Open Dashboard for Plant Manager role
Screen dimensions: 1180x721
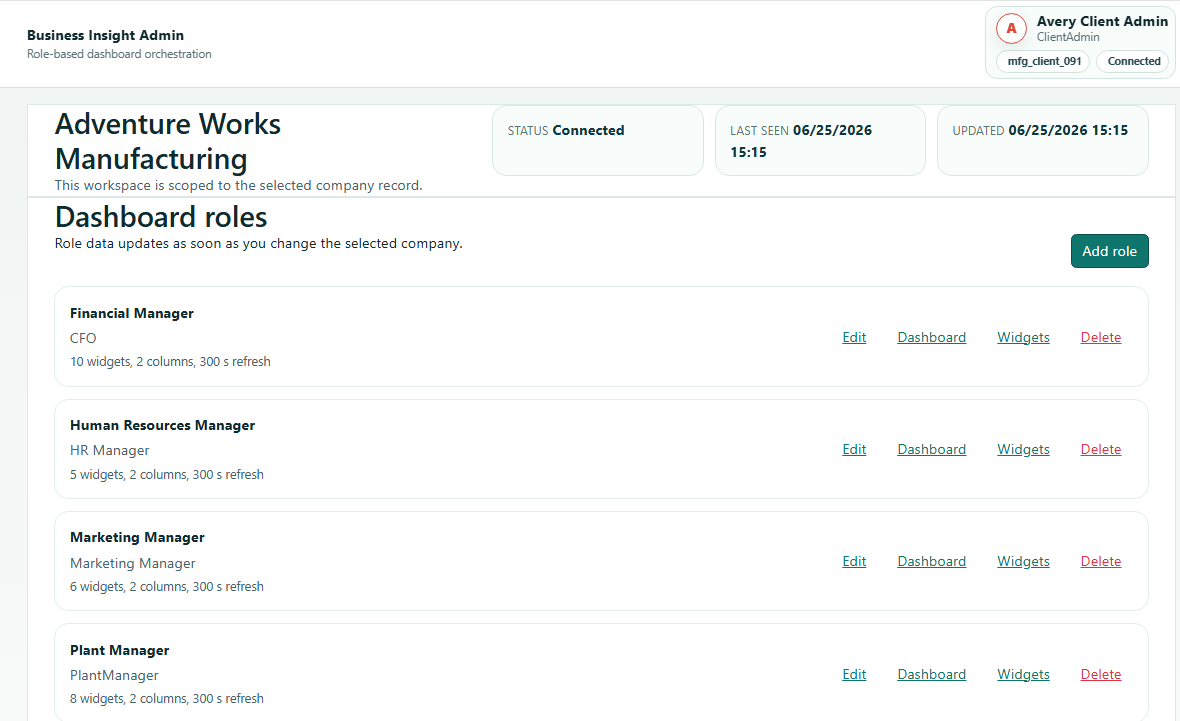click(931, 674)
